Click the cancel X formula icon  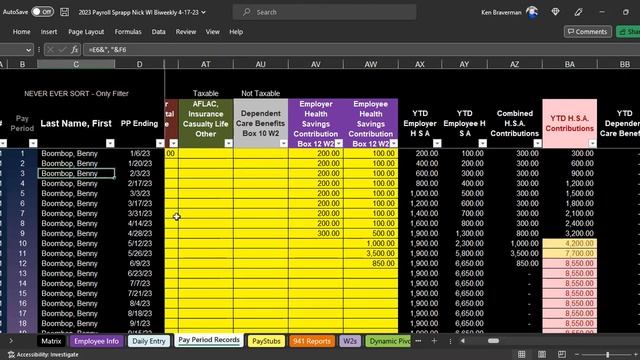click(50, 50)
